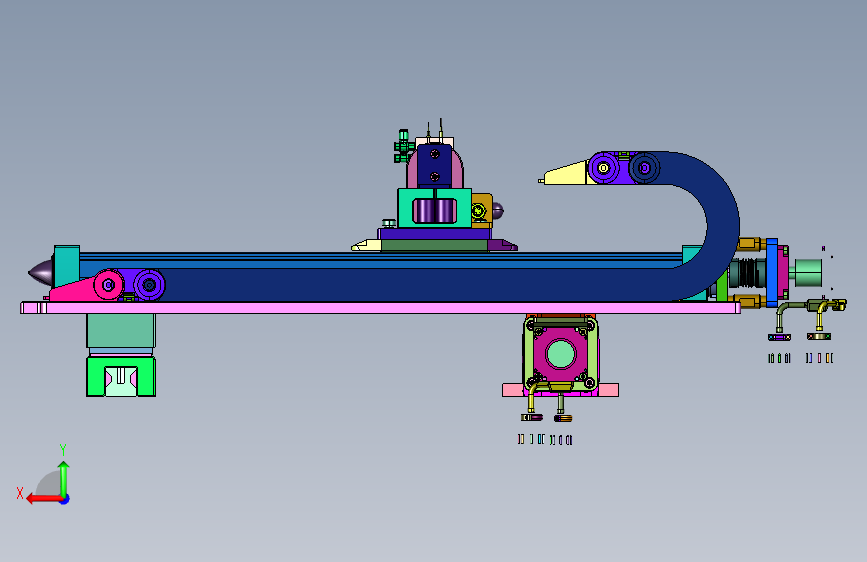Select the purple roller wheel beside magenta wheel

pyautogui.click(x=149, y=285)
